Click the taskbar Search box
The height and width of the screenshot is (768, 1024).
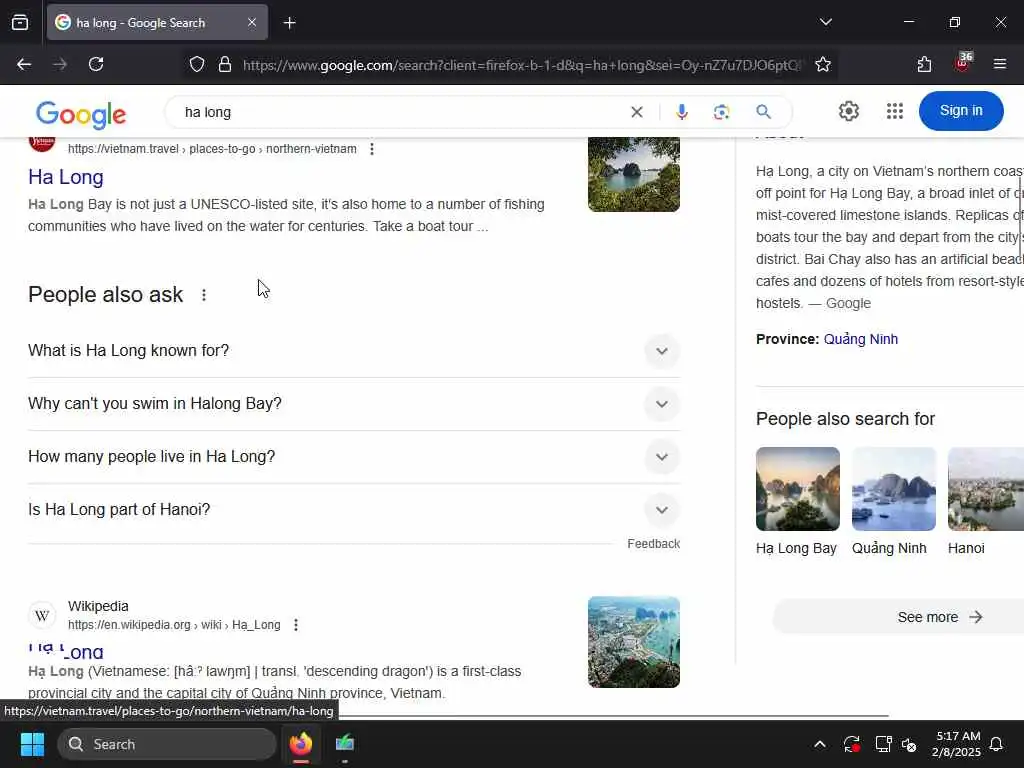167,744
